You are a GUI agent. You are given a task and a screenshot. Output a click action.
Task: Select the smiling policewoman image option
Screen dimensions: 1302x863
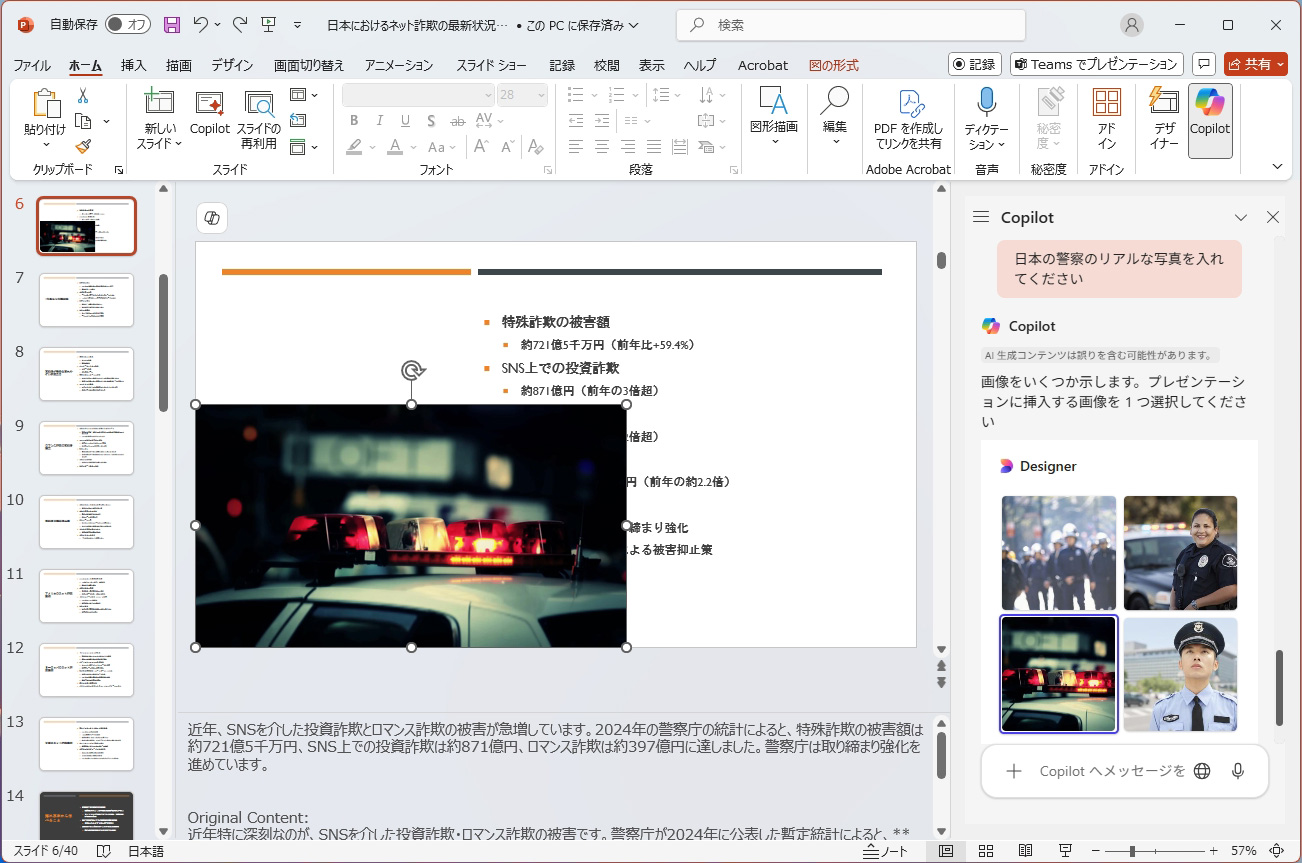[1180, 553]
